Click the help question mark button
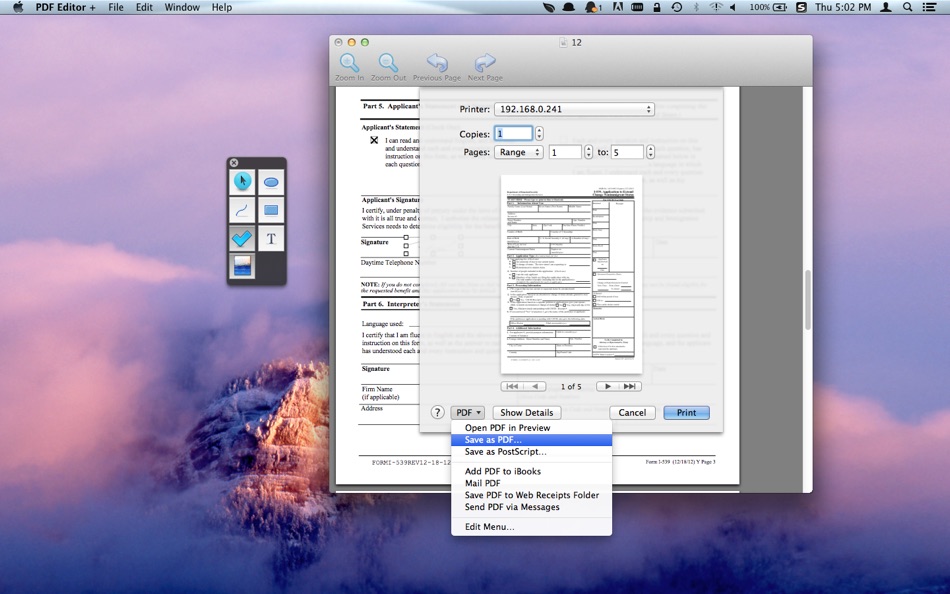The image size is (950, 594). 437,412
